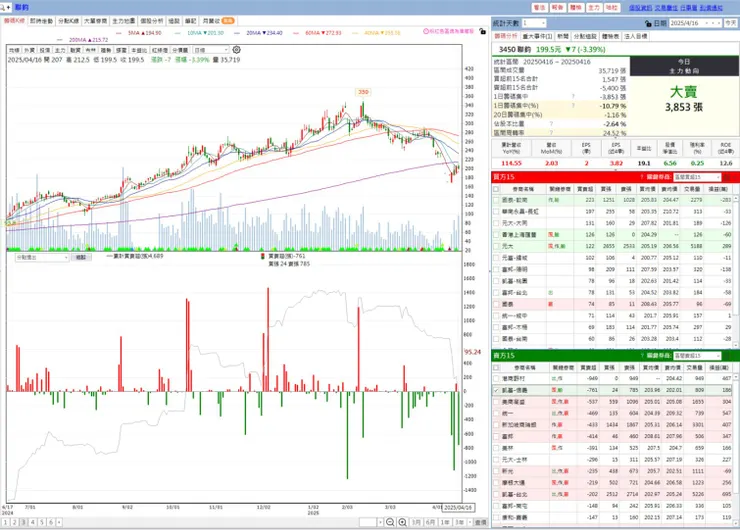
Task: Tick the checkbox for 港商野村 row
Action: click(496, 379)
